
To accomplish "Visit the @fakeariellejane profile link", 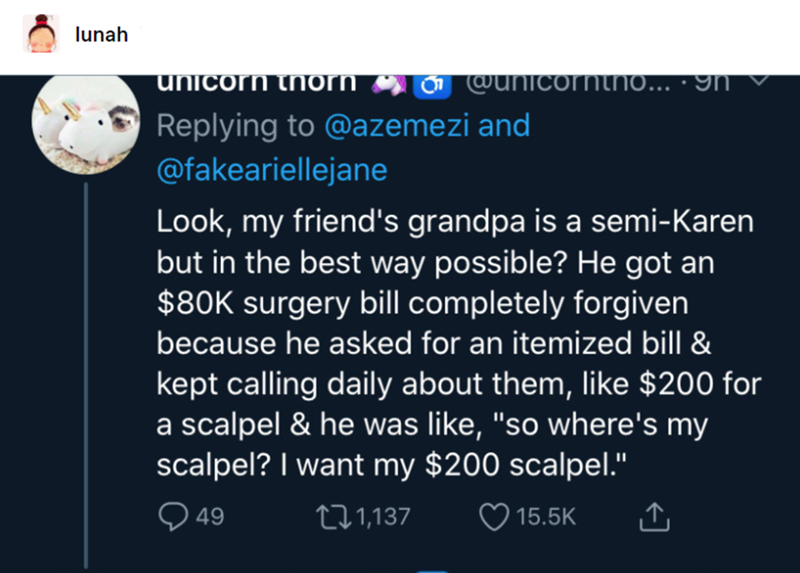I will [x=270, y=170].
